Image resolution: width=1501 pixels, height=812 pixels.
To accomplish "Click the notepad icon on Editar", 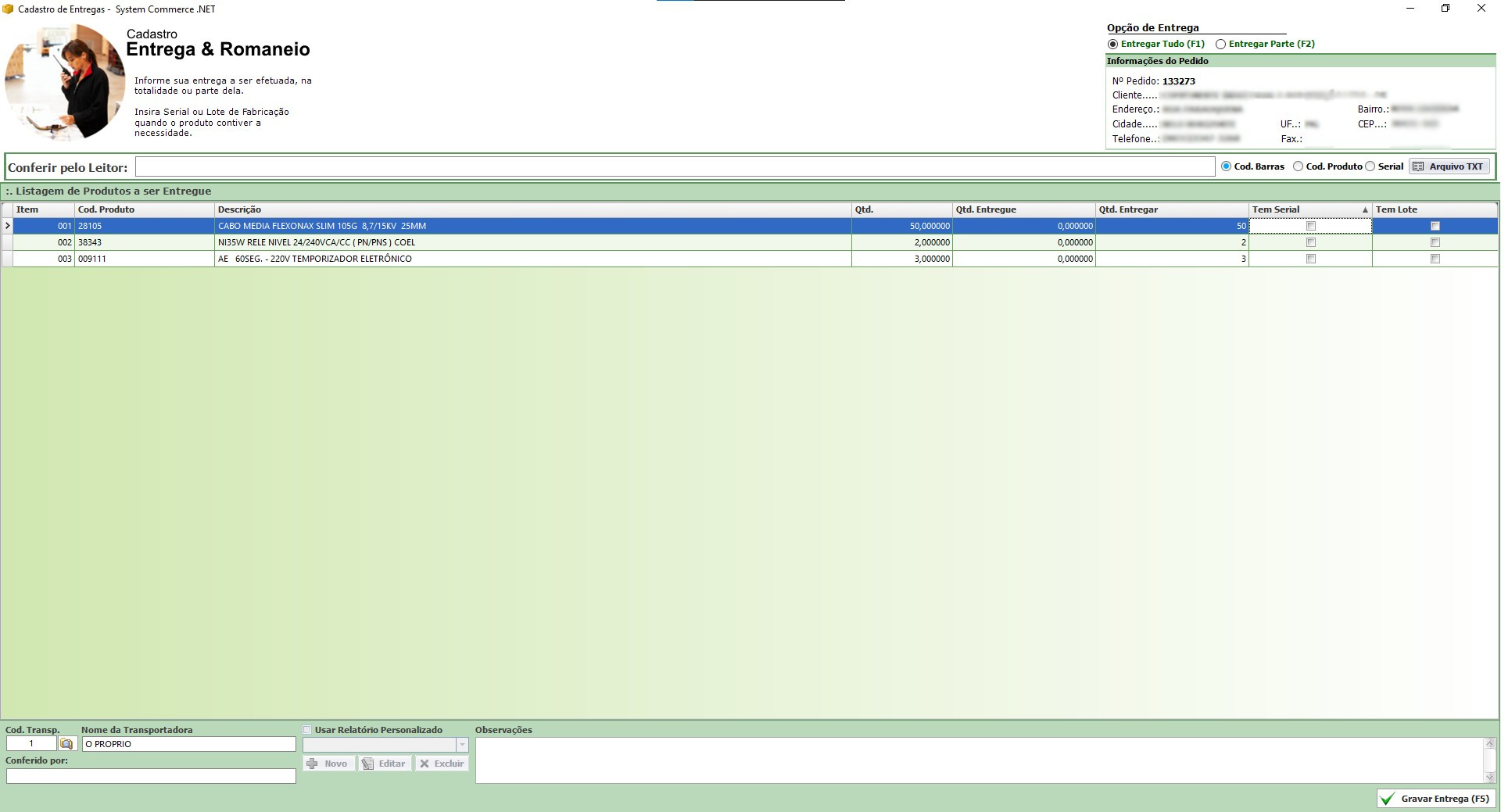I will click(367, 764).
